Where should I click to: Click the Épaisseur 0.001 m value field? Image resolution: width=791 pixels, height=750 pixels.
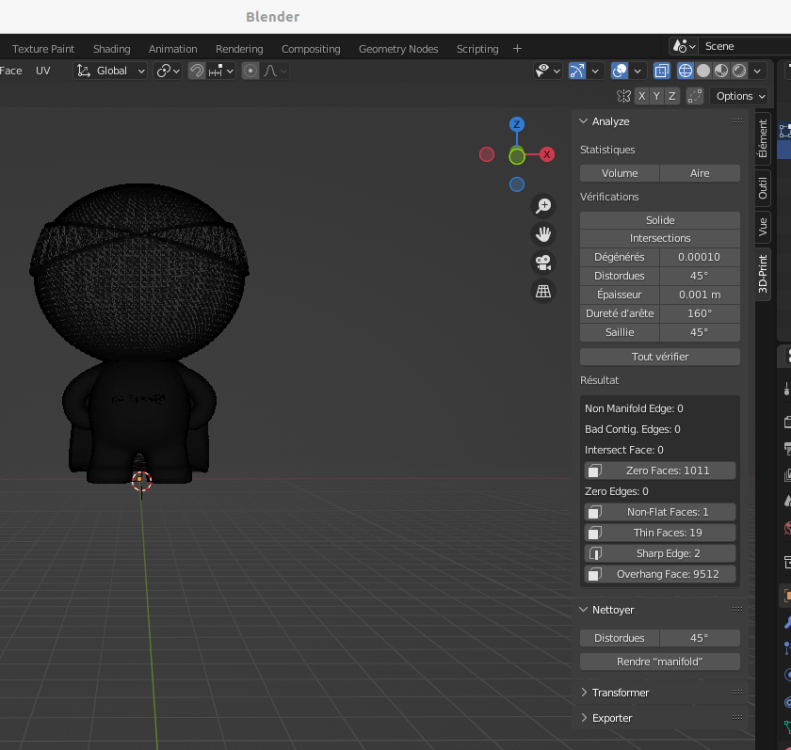tap(700, 294)
